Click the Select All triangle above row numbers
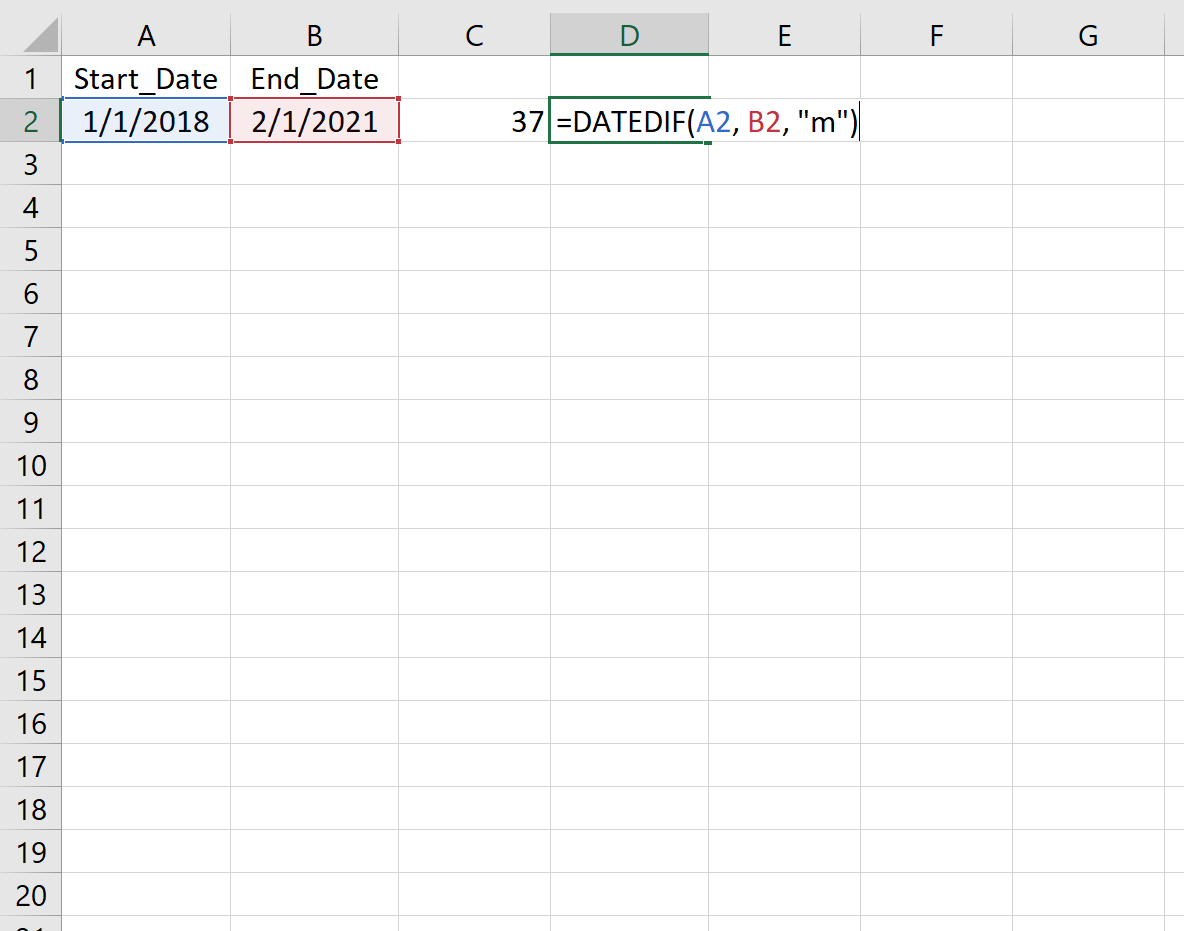Screen dimensions: 1184x931 30,34
